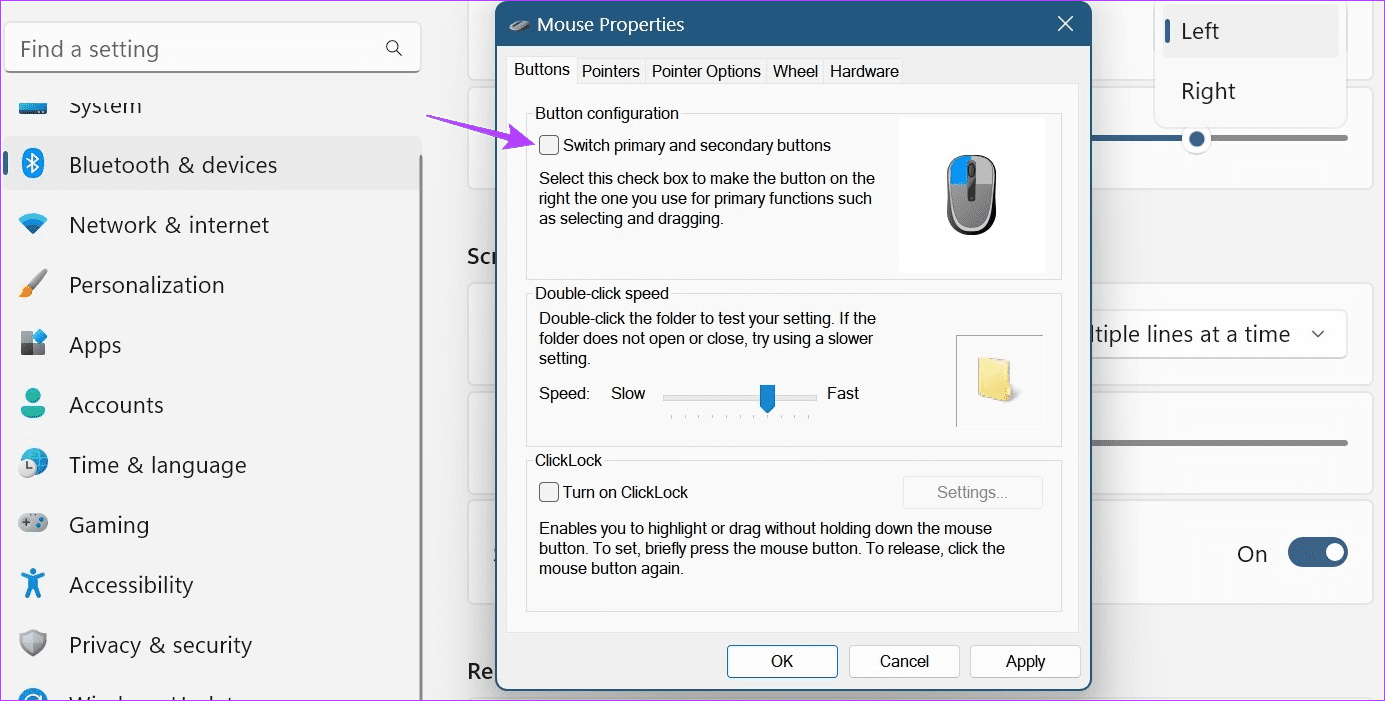This screenshot has height=701, width=1385.
Task: Open Bluetooth & devices settings page
Action: [212, 164]
